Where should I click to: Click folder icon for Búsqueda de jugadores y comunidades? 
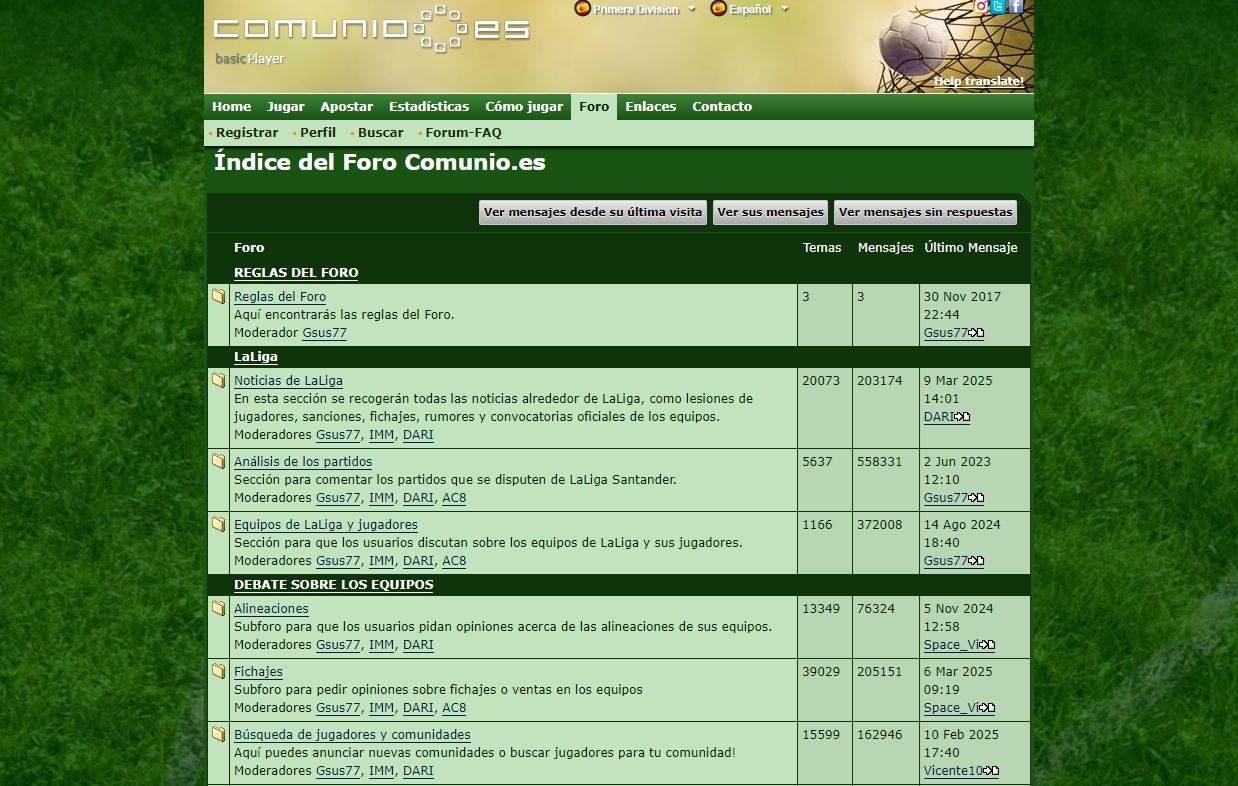pos(218,734)
